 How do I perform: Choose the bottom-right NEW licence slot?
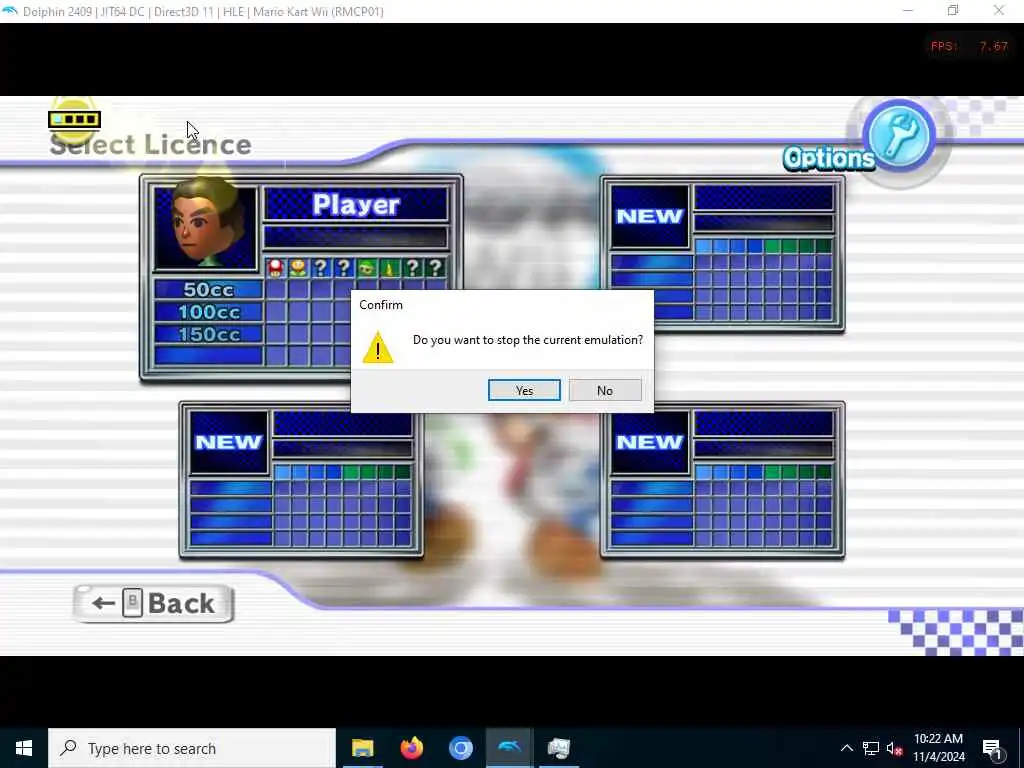click(722, 480)
